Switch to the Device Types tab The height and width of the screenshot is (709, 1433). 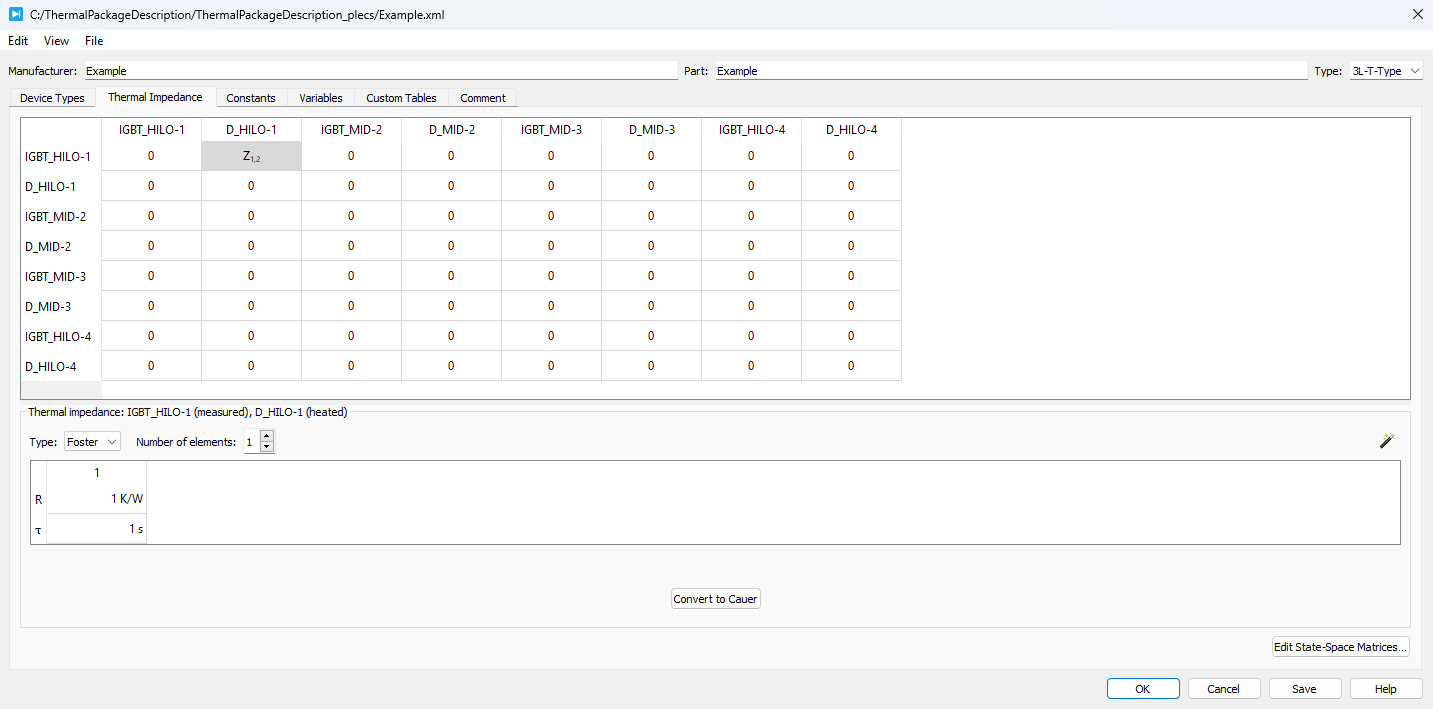coord(52,98)
